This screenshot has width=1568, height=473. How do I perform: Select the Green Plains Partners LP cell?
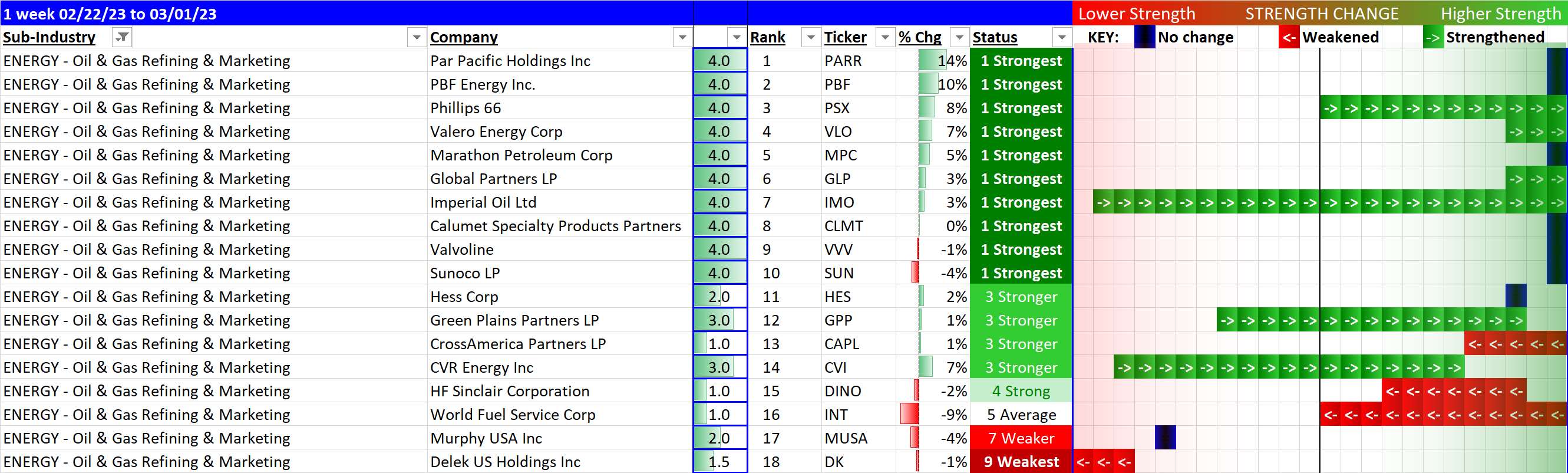coord(559,320)
